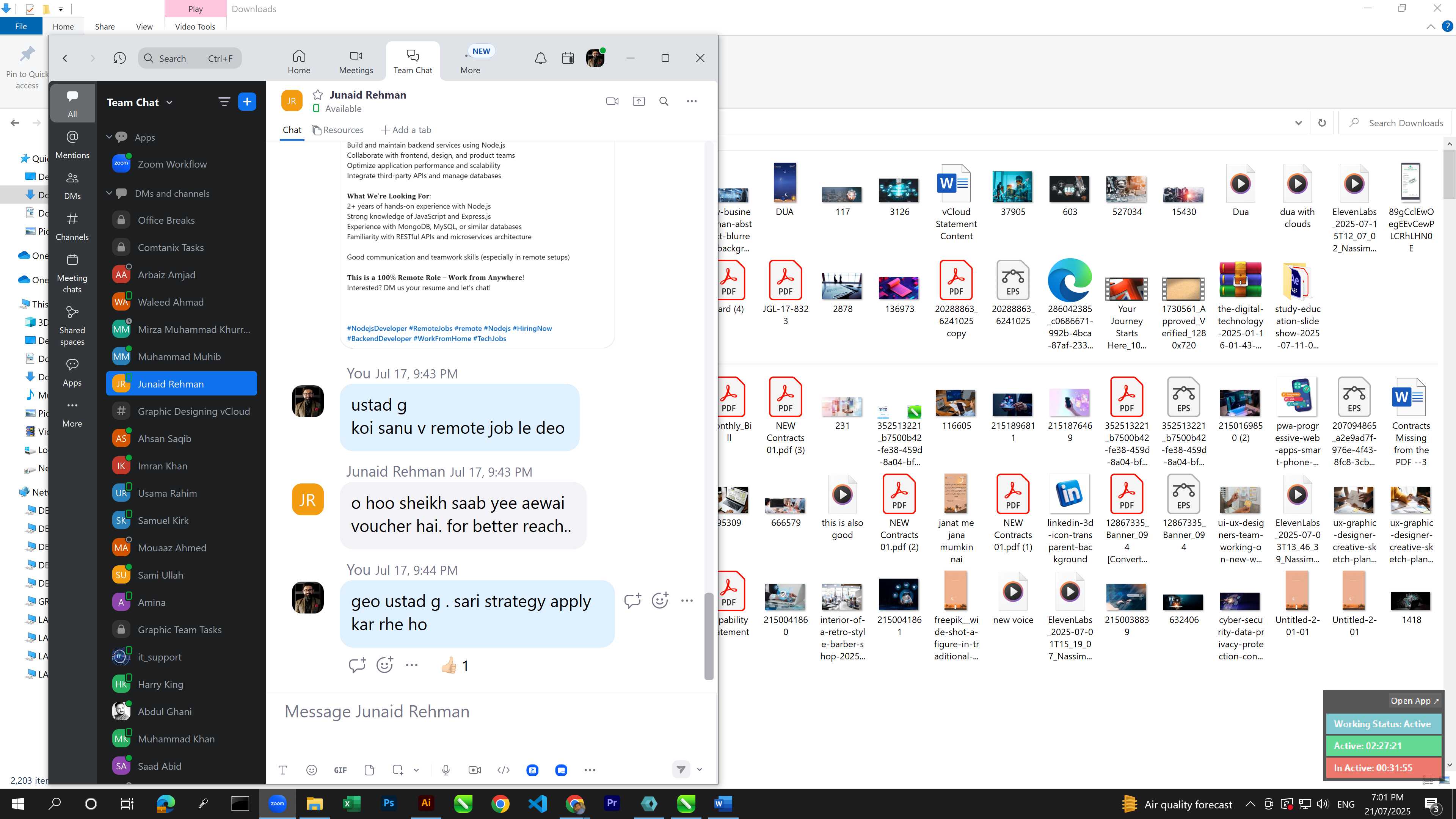This screenshot has height=819, width=1456.
Task: Collapse the Apps section
Action: [x=110, y=137]
